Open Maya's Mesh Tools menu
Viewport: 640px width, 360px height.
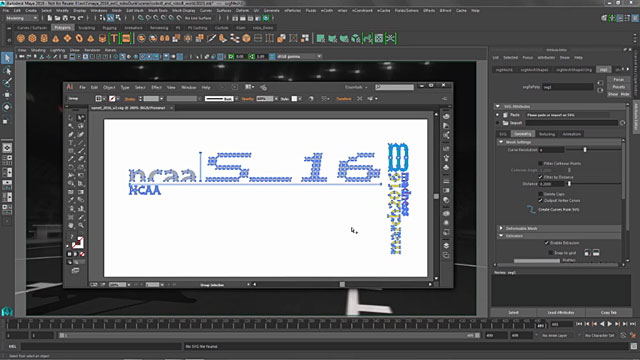pos(158,10)
